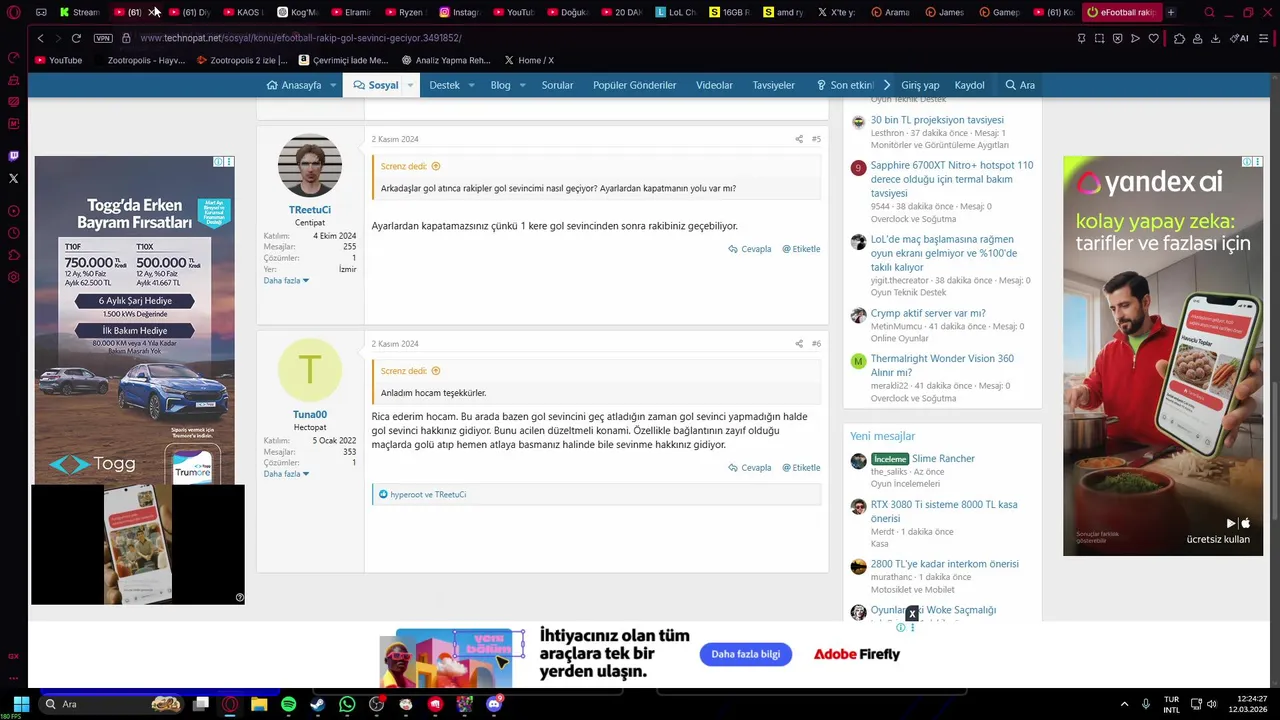Click Daha fazla bilgi on Adobe ad

(745, 654)
